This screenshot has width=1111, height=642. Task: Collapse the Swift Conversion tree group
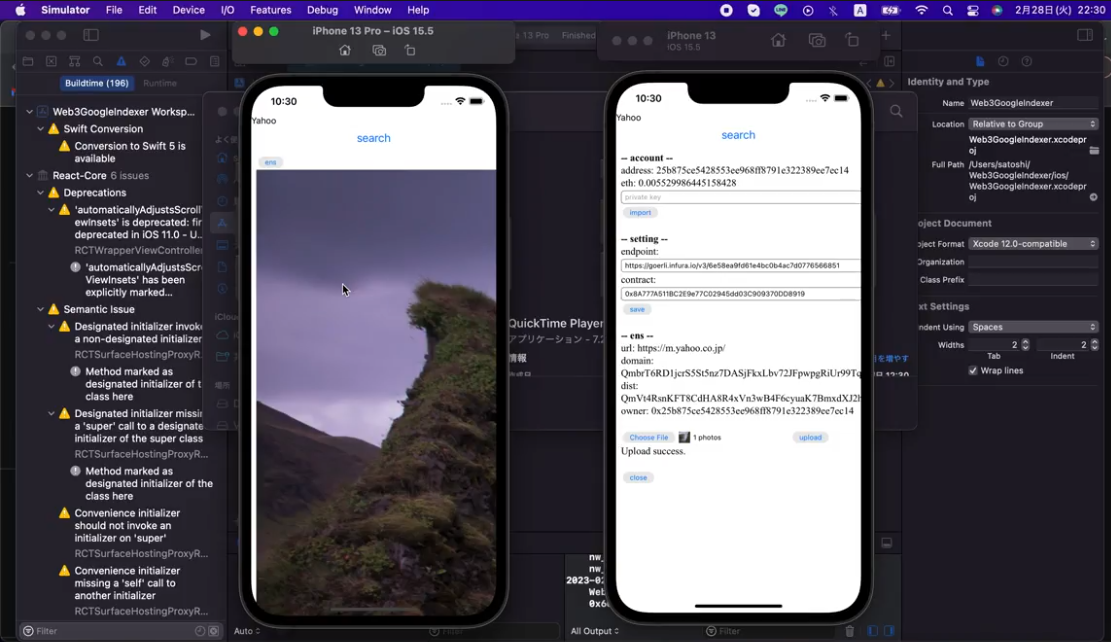coord(41,129)
